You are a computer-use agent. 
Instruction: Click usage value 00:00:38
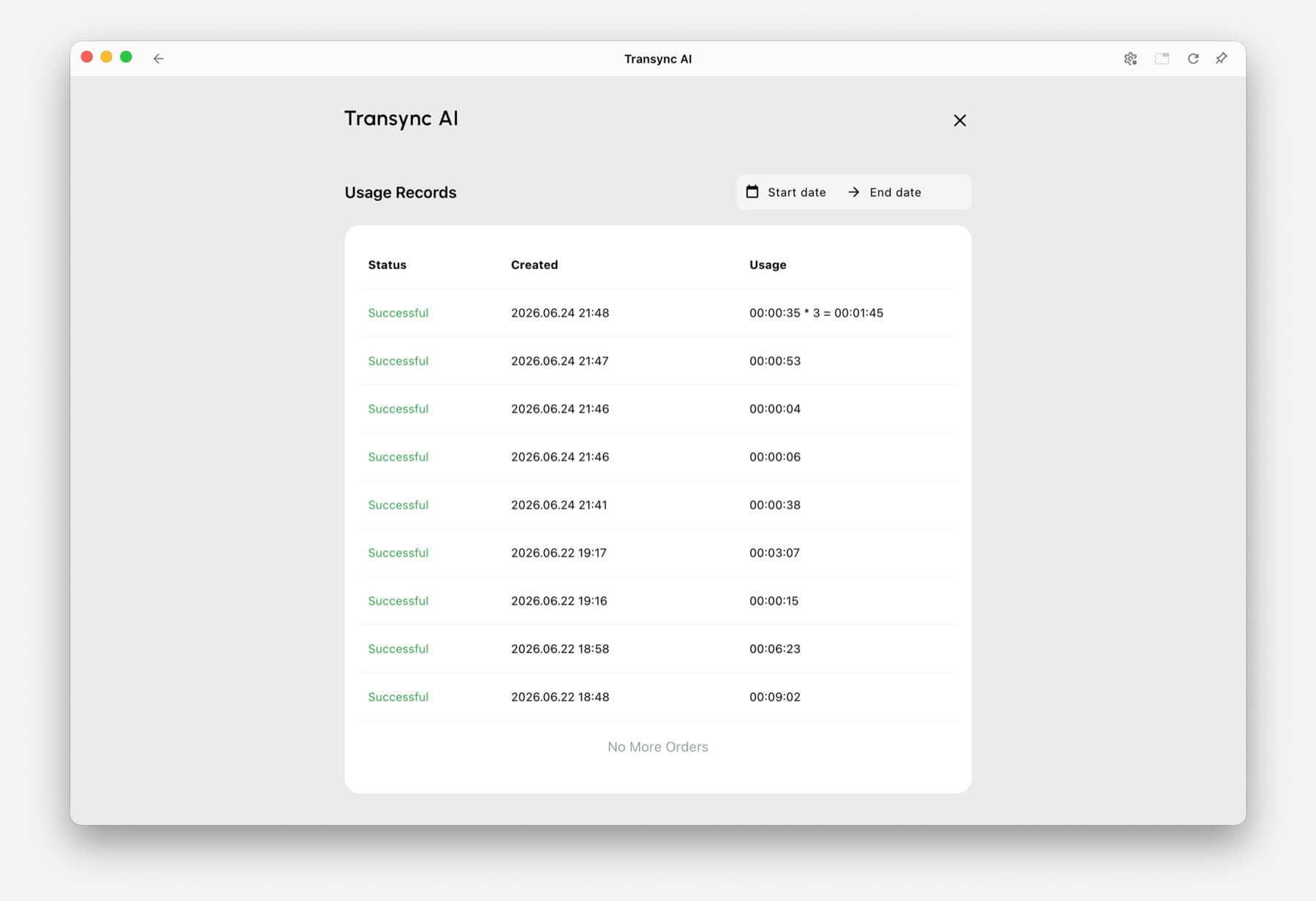[x=774, y=505]
